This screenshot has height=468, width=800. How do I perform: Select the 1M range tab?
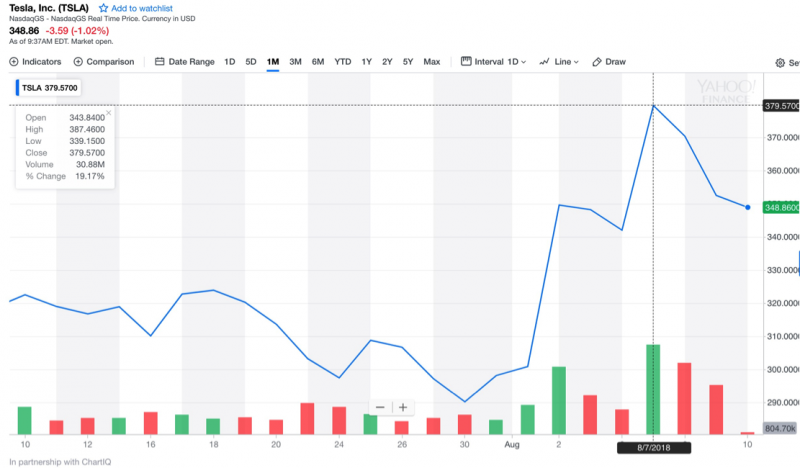pyautogui.click(x=273, y=62)
